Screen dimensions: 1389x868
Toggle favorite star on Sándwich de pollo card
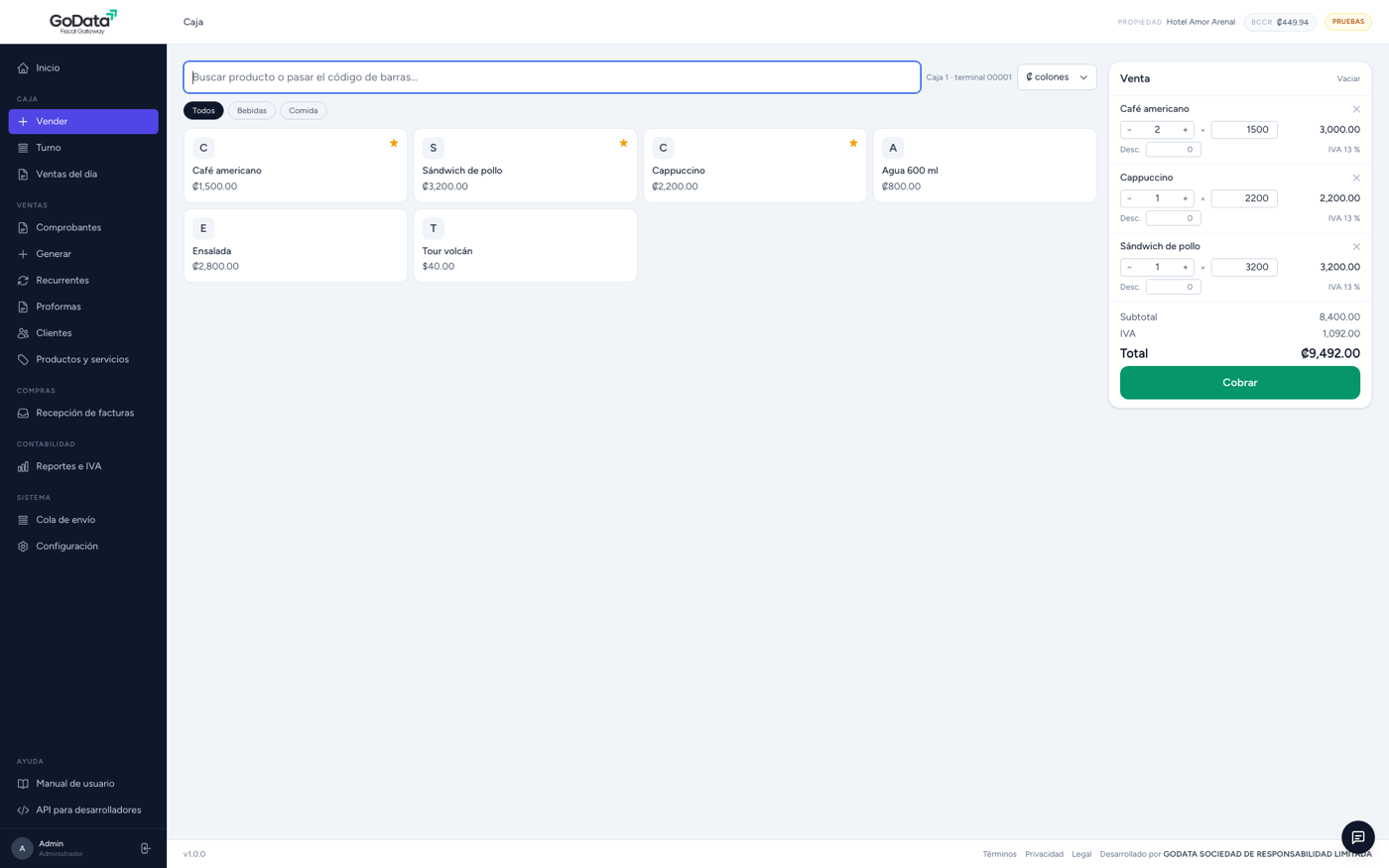click(623, 143)
